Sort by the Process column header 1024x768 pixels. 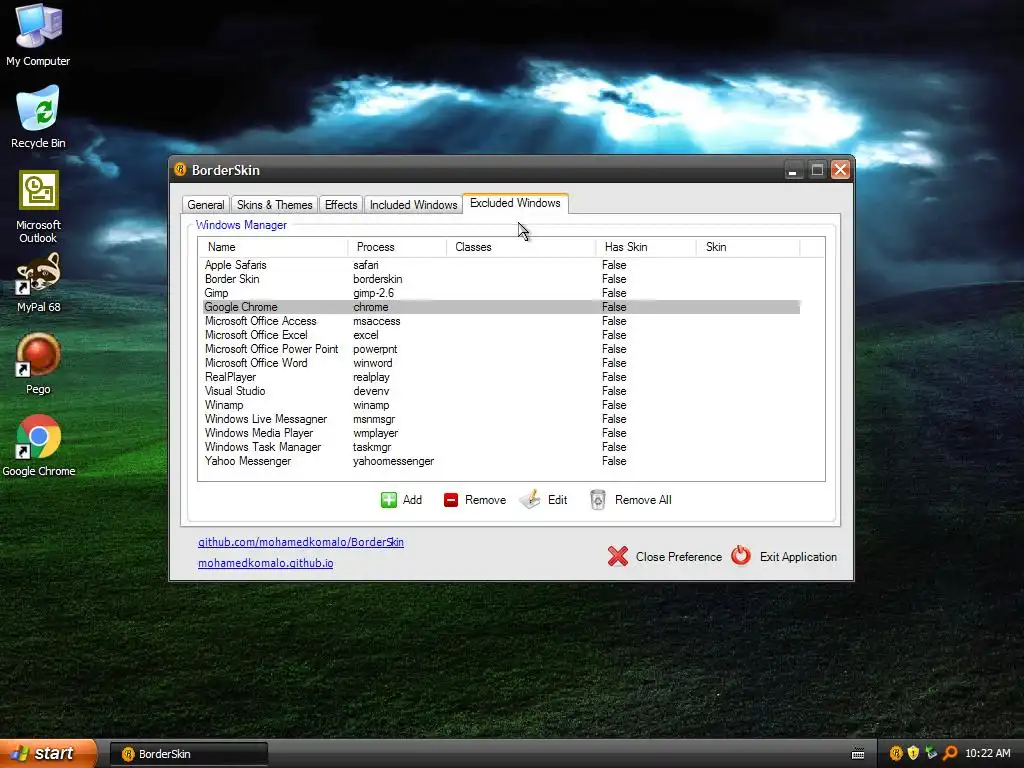397,247
